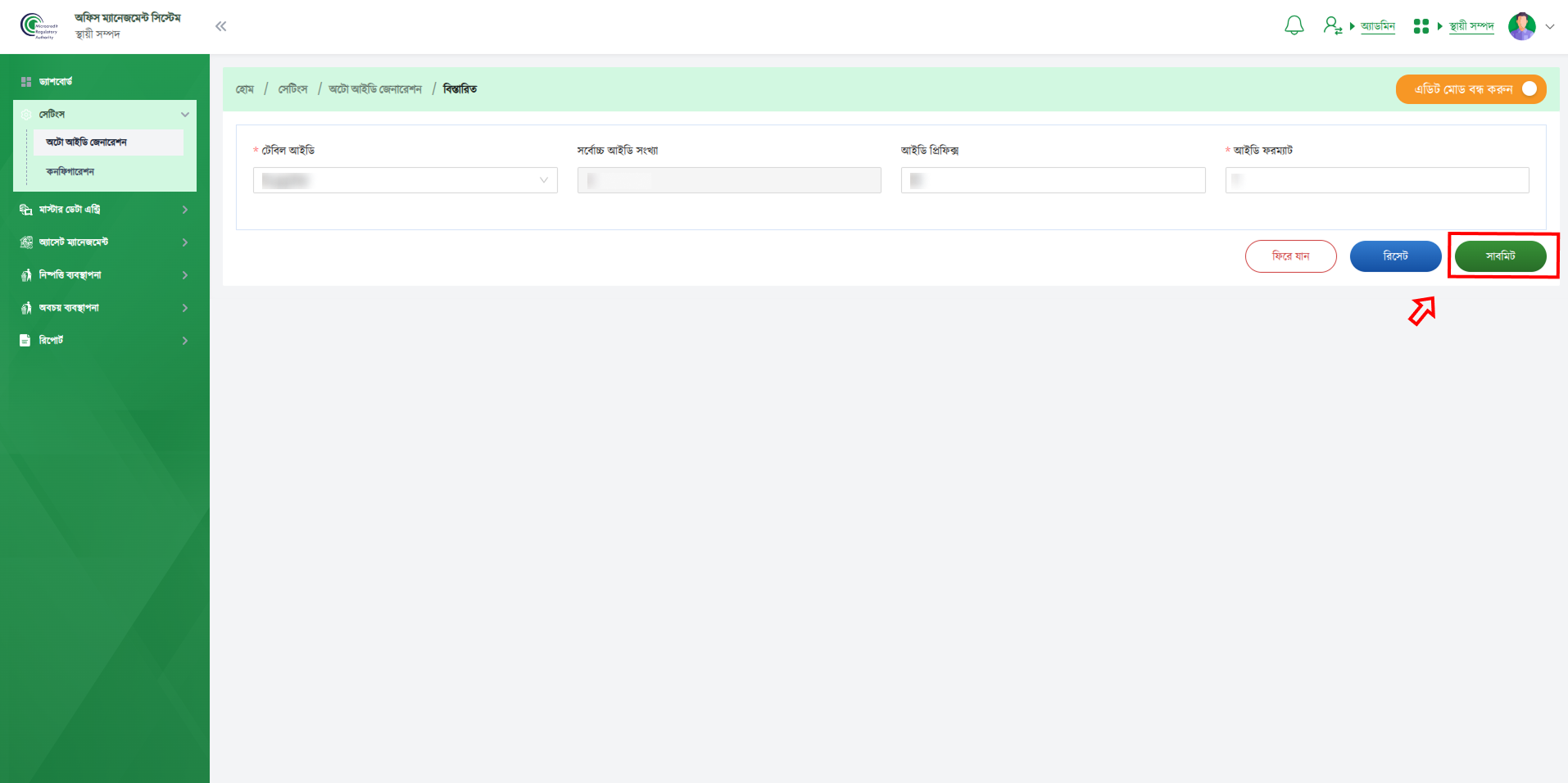The image size is (1568, 783).
Task: Click the রিপোর্ট document icon in sidebar
Action: pos(25,341)
